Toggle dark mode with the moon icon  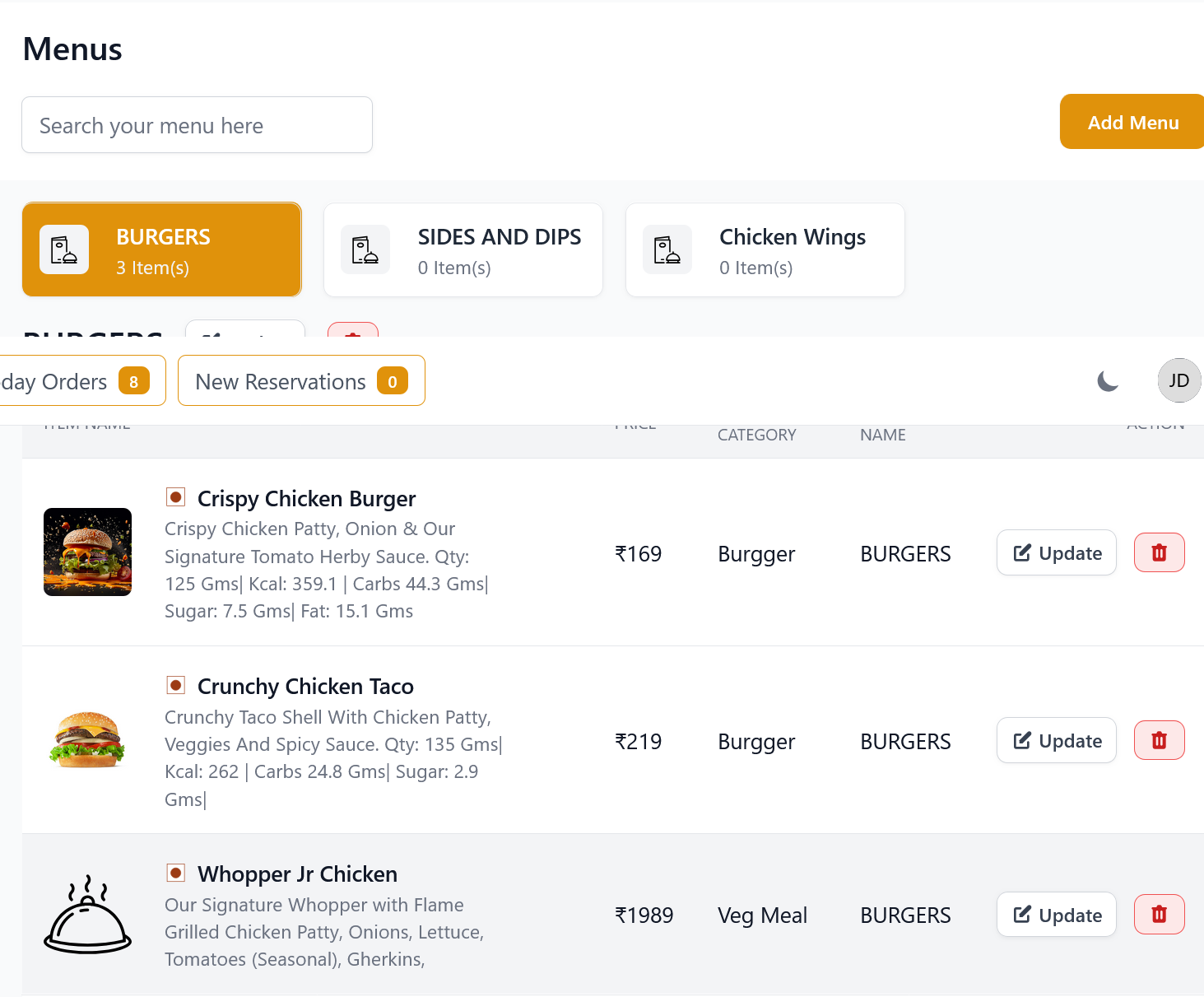1108,381
